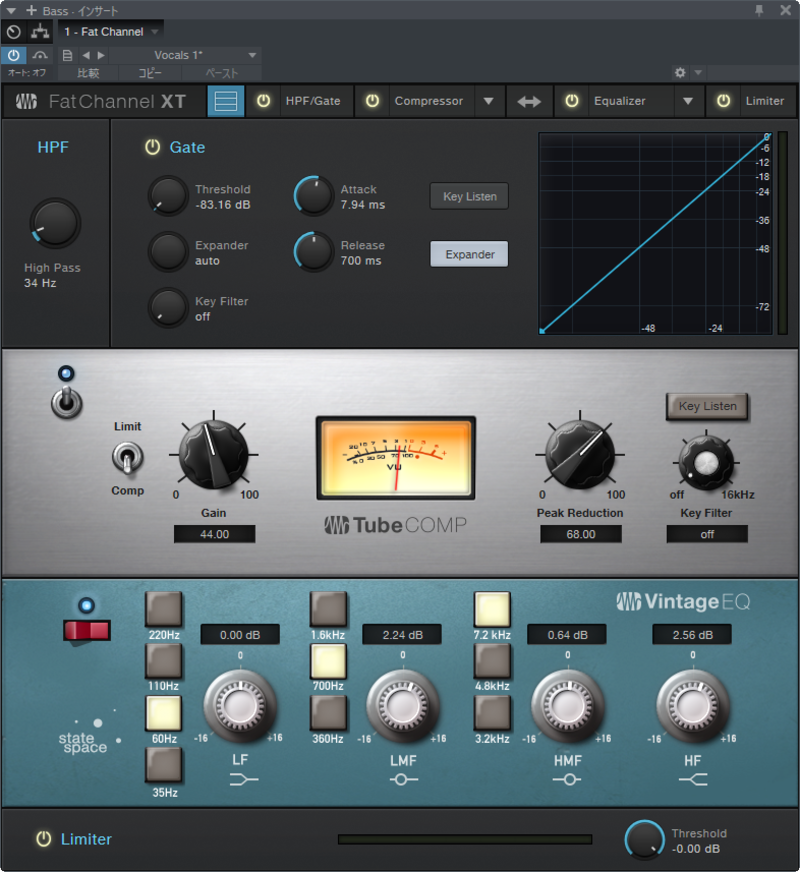
Task: Select the 110Hz LF frequency button
Action: click(164, 661)
